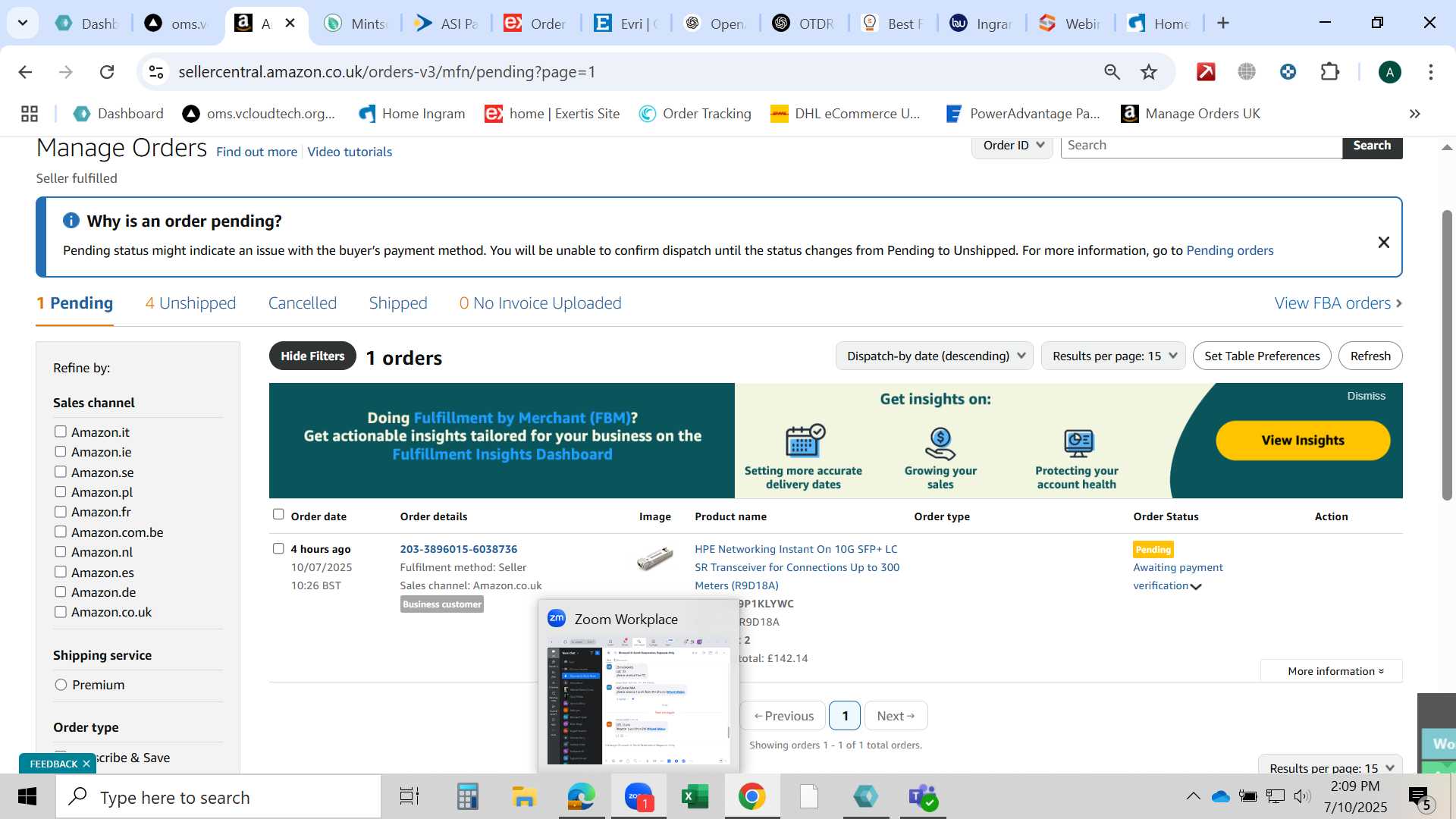The width and height of the screenshot is (1456, 819).
Task: Open Task View on the taskbar
Action: (409, 797)
